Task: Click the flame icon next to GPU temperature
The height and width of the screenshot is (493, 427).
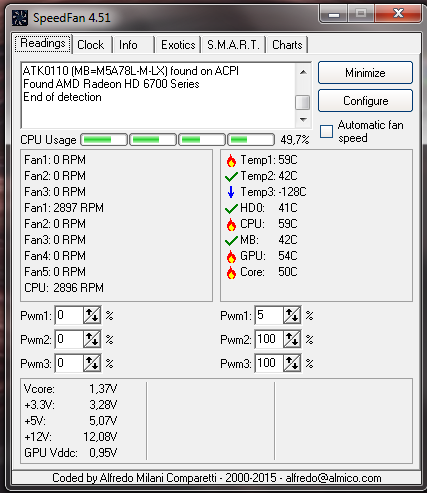Action: click(x=231, y=256)
